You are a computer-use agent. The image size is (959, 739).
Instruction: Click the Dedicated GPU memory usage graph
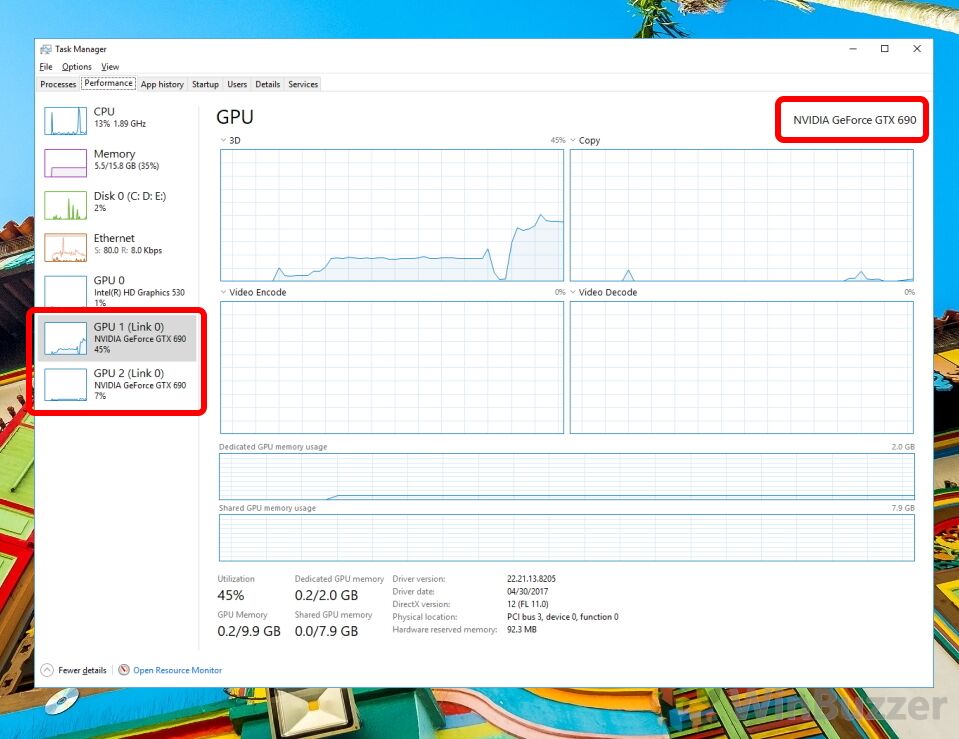pos(567,477)
